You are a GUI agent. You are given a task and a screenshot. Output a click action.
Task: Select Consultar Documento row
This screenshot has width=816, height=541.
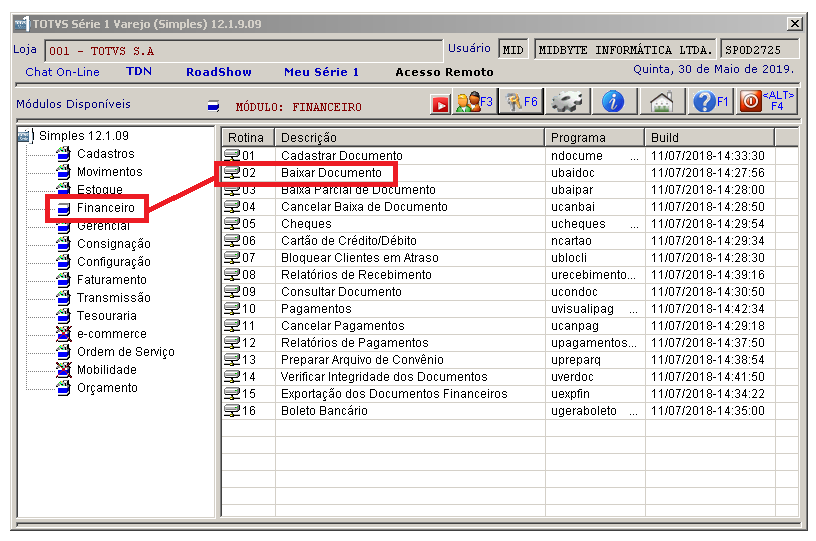coord(510,291)
